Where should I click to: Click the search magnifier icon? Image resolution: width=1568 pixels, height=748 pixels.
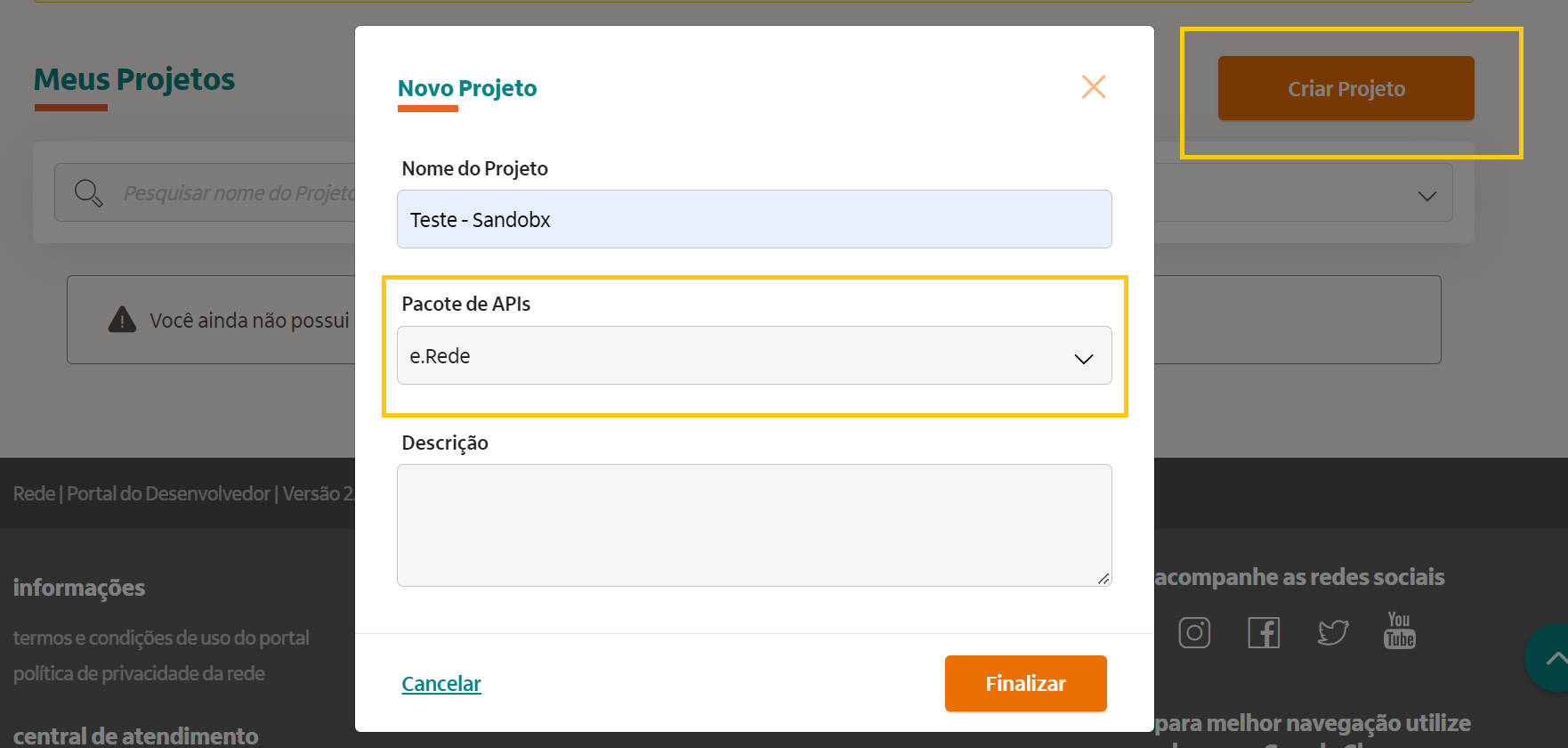[x=88, y=191]
